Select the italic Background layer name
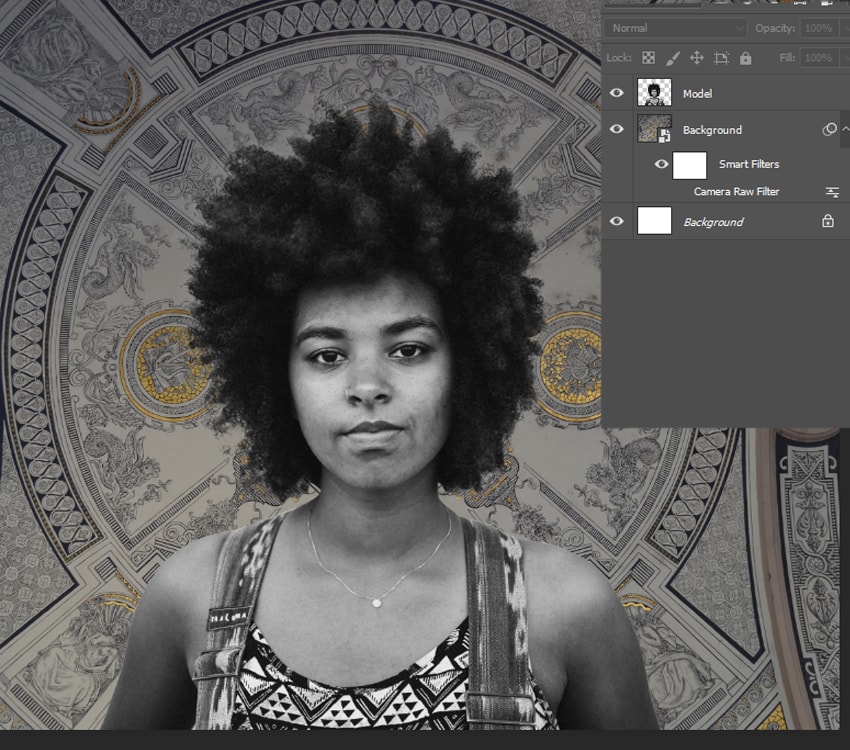This screenshot has height=750, width=850. [x=713, y=222]
